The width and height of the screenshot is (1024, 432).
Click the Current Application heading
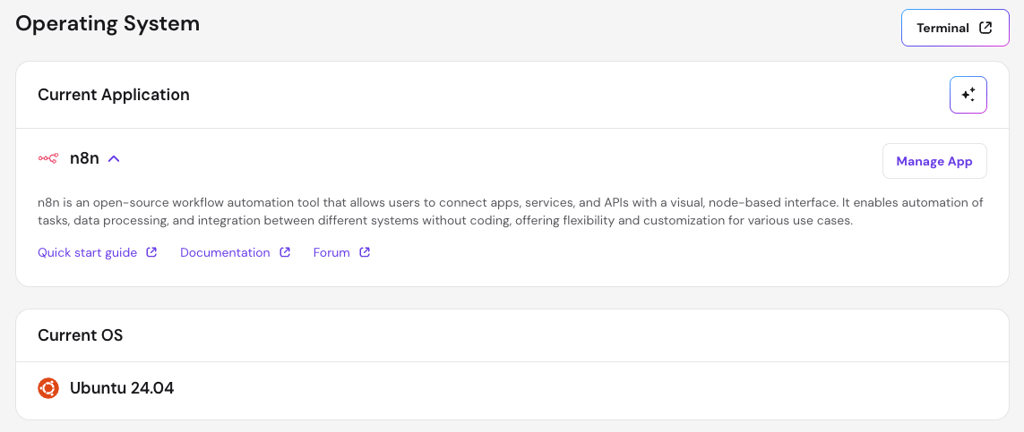pos(114,95)
